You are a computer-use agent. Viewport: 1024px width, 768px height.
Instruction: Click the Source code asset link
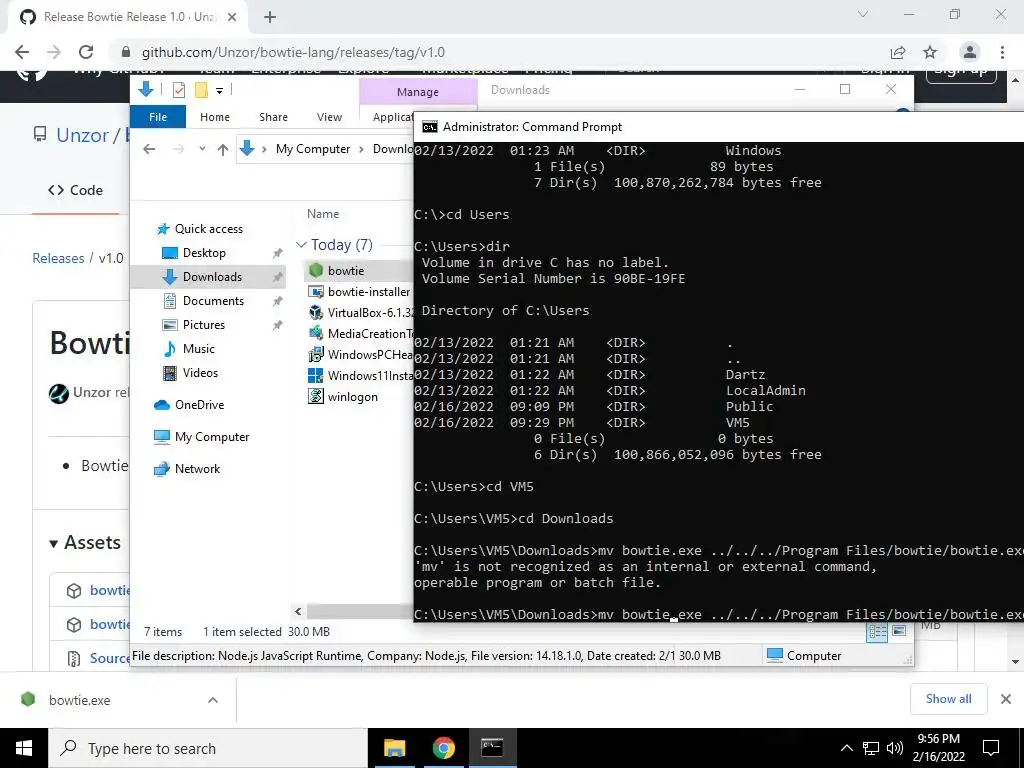coord(110,658)
